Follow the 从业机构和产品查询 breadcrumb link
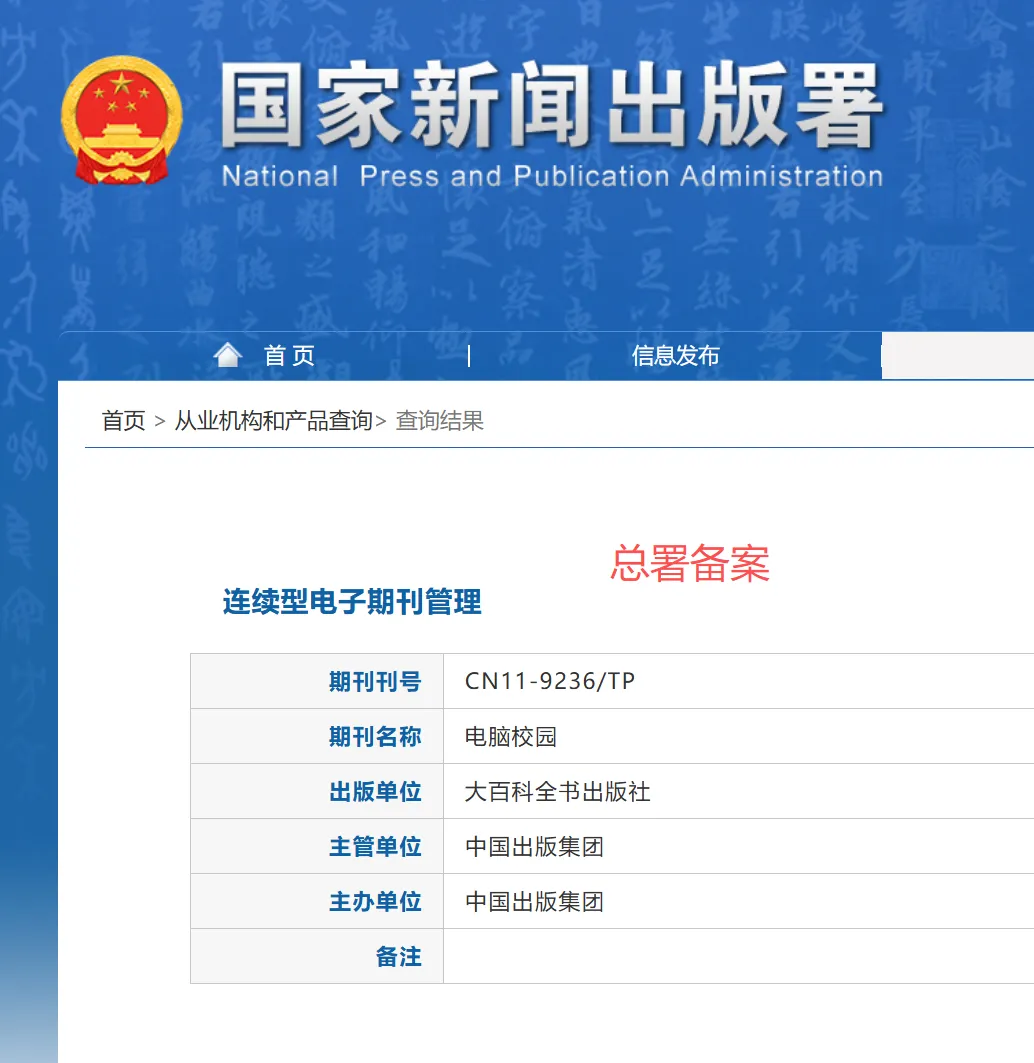 [274, 421]
